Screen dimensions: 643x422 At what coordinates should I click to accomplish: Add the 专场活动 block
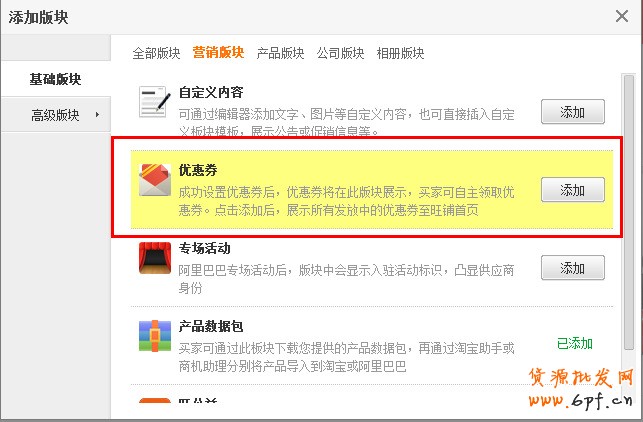click(572, 267)
